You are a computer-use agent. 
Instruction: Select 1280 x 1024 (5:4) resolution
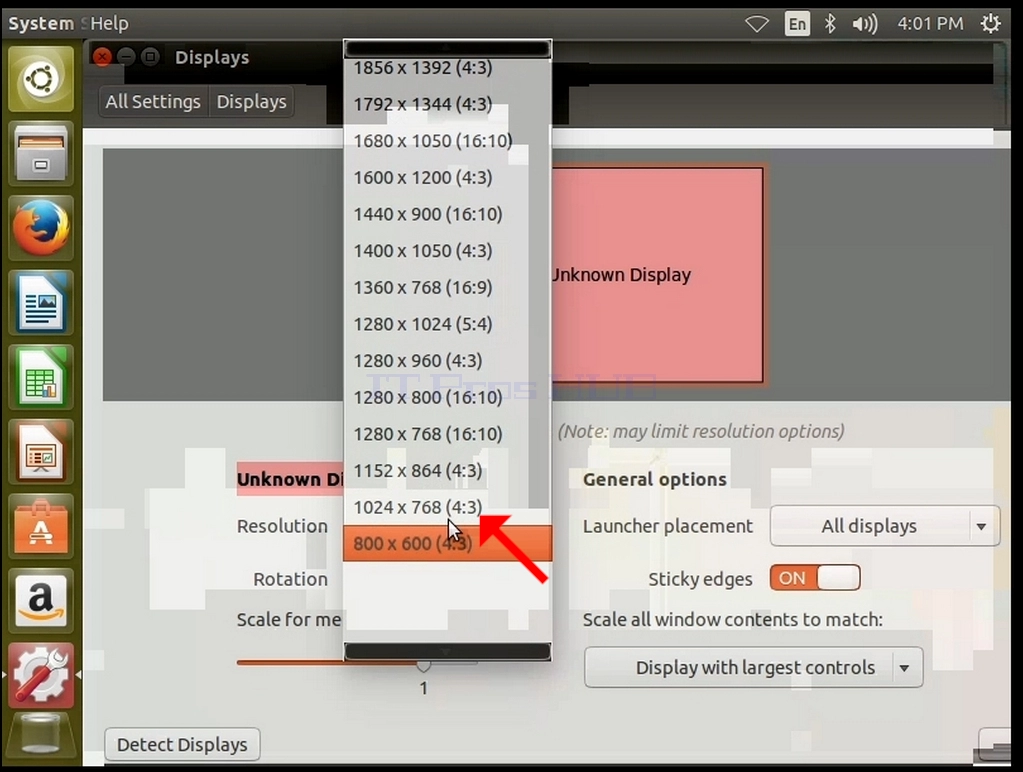pyautogui.click(x=447, y=324)
